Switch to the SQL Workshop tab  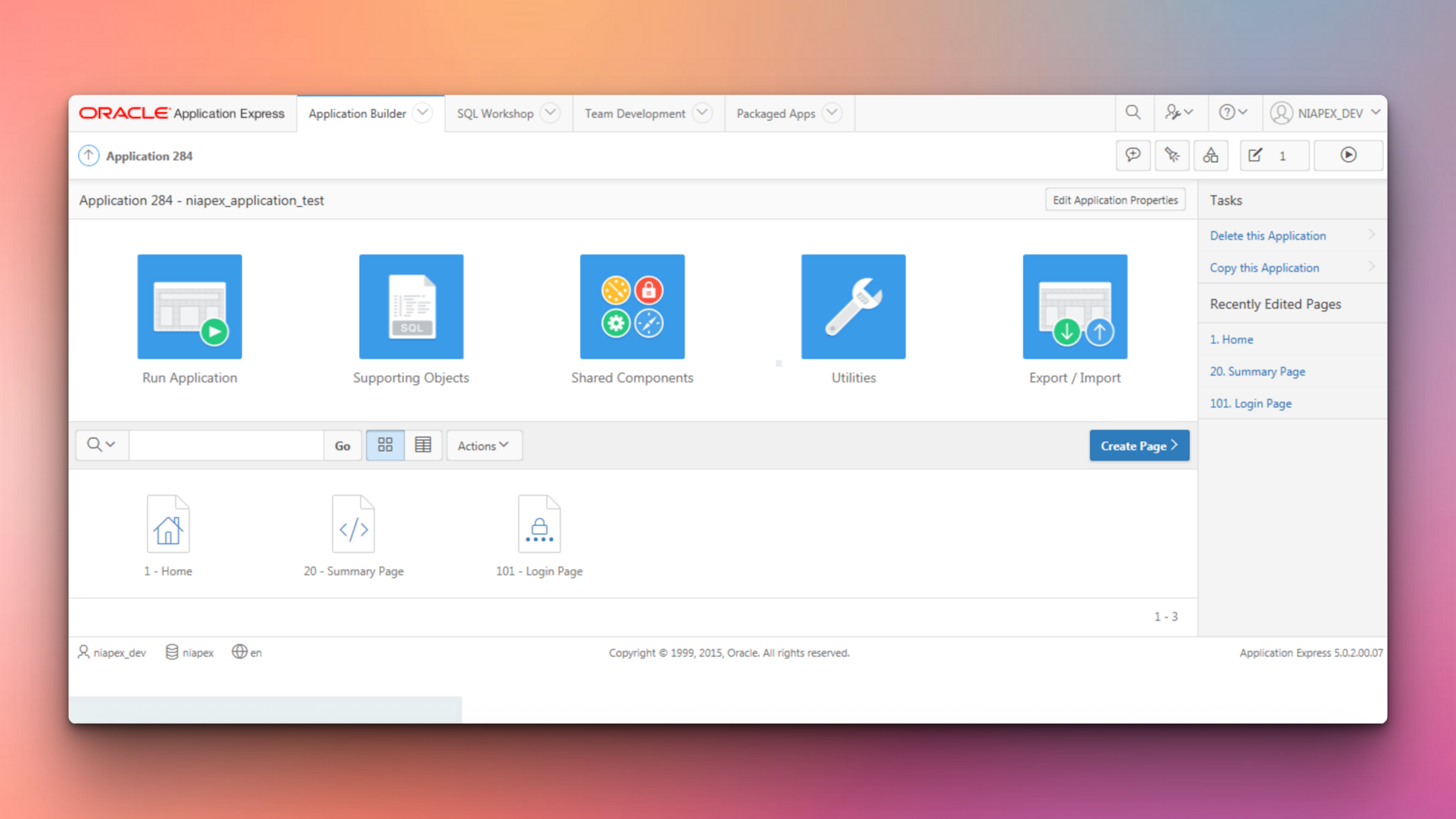(x=496, y=112)
